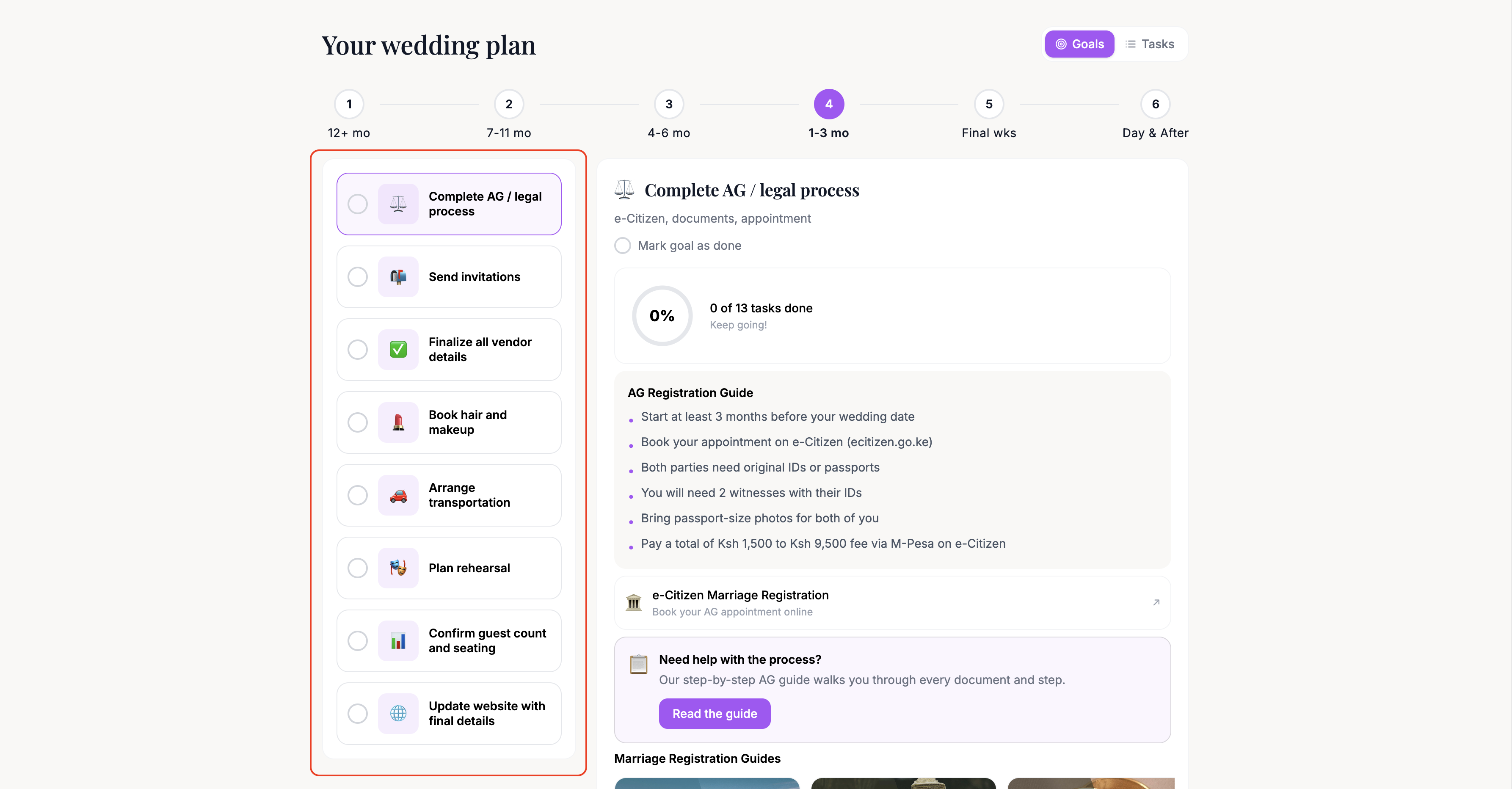Click the lipstick icon for hair and makeup

point(398,422)
